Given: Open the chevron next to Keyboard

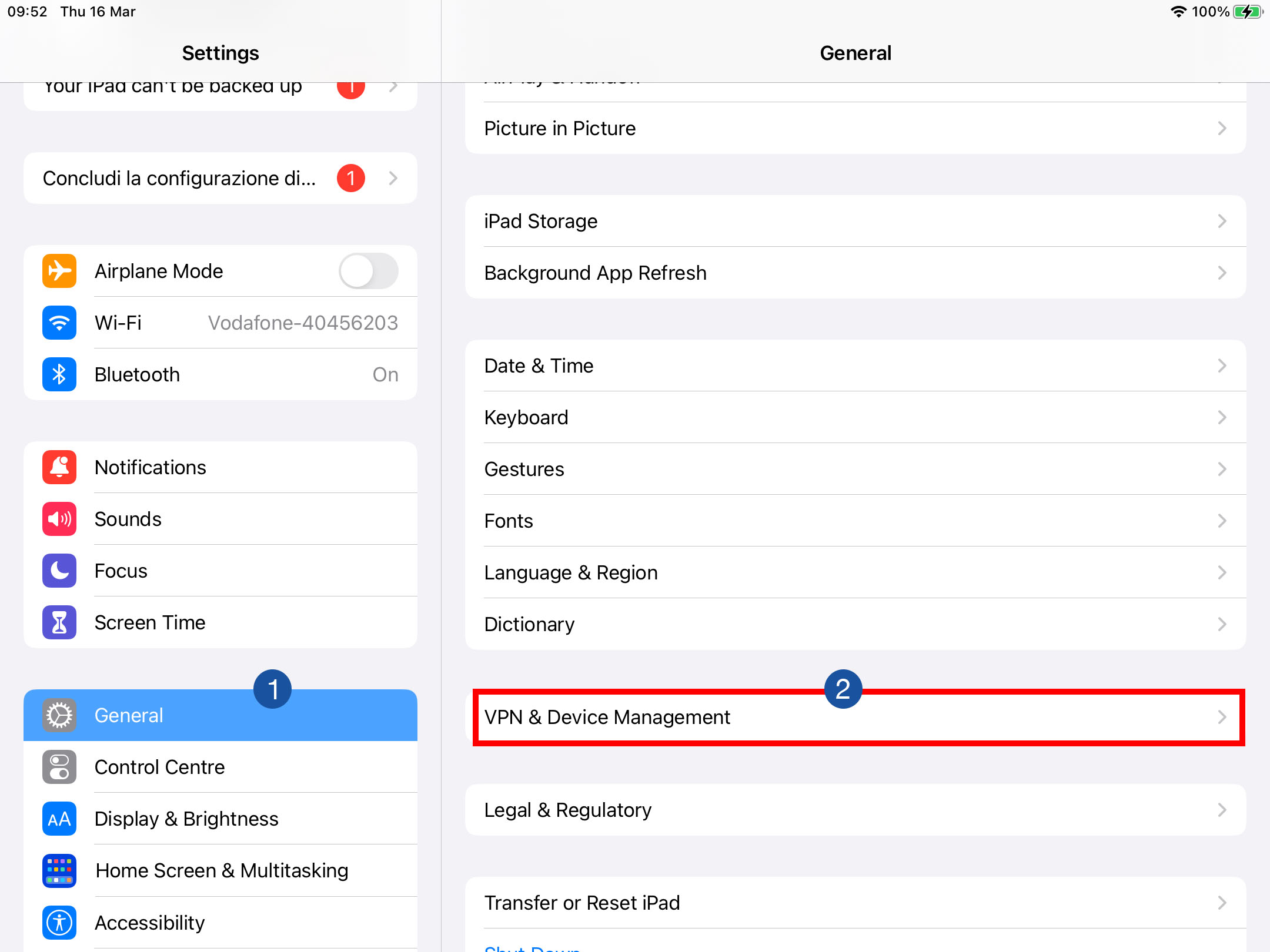Looking at the screenshot, I should point(1222,417).
